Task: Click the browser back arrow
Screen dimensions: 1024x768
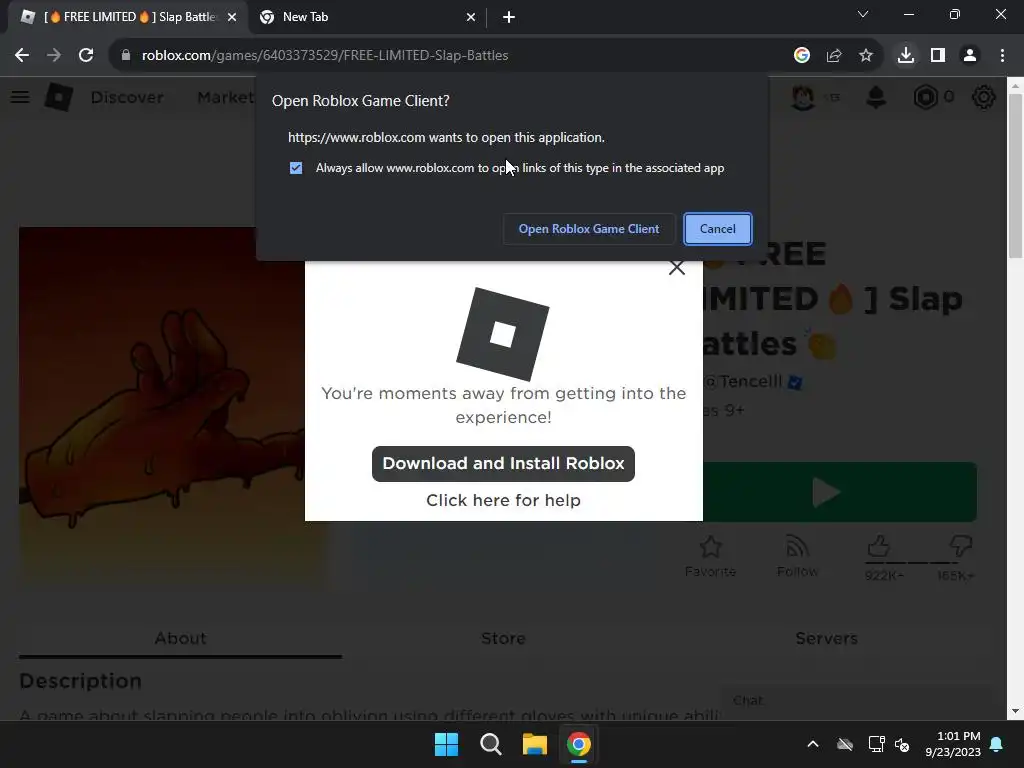Action: tap(22, 56)
